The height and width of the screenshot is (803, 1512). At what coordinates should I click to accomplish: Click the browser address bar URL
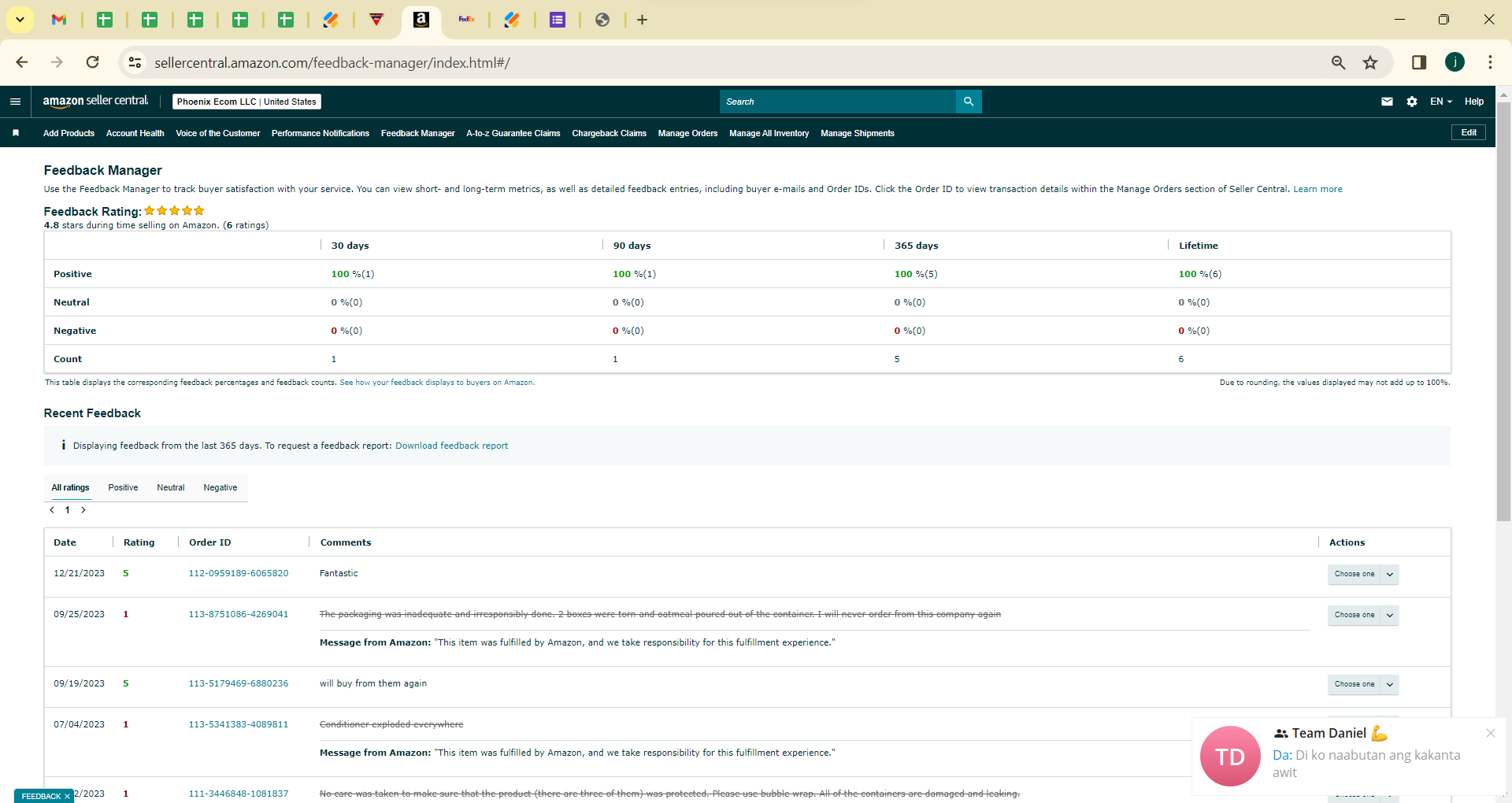pos(332,63)
